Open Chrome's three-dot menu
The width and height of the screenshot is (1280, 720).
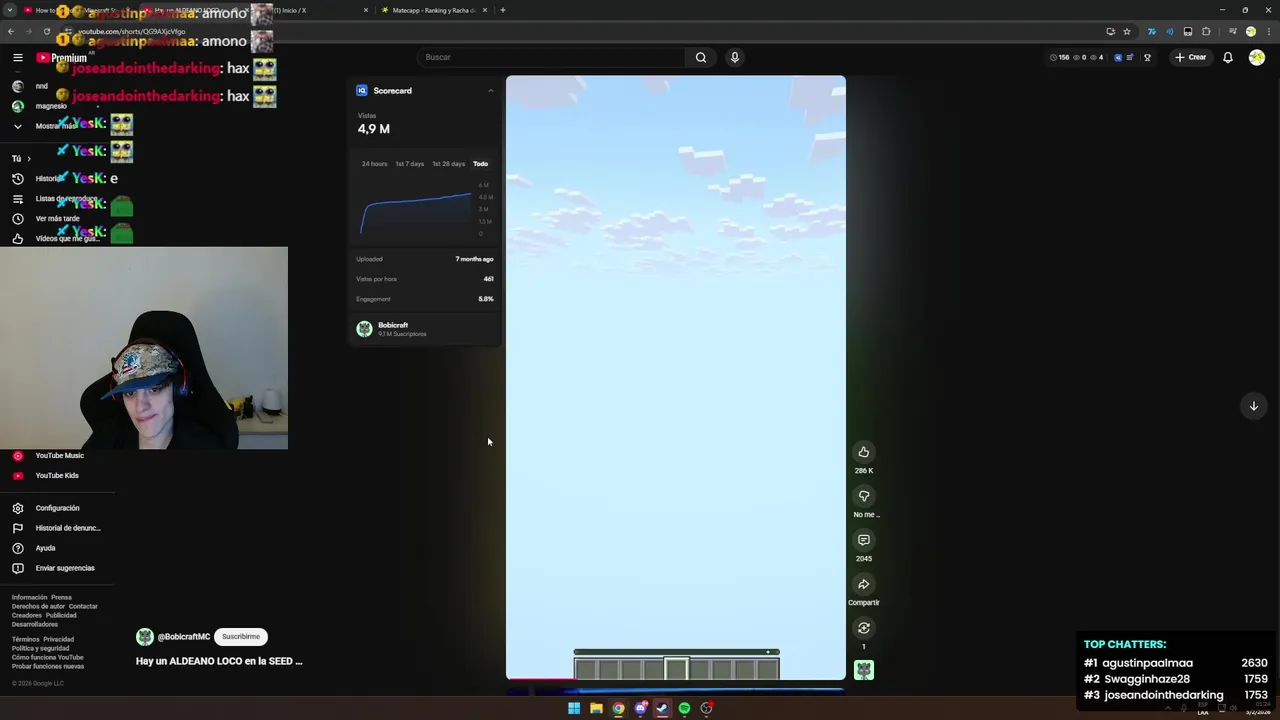click(1268, 31)
